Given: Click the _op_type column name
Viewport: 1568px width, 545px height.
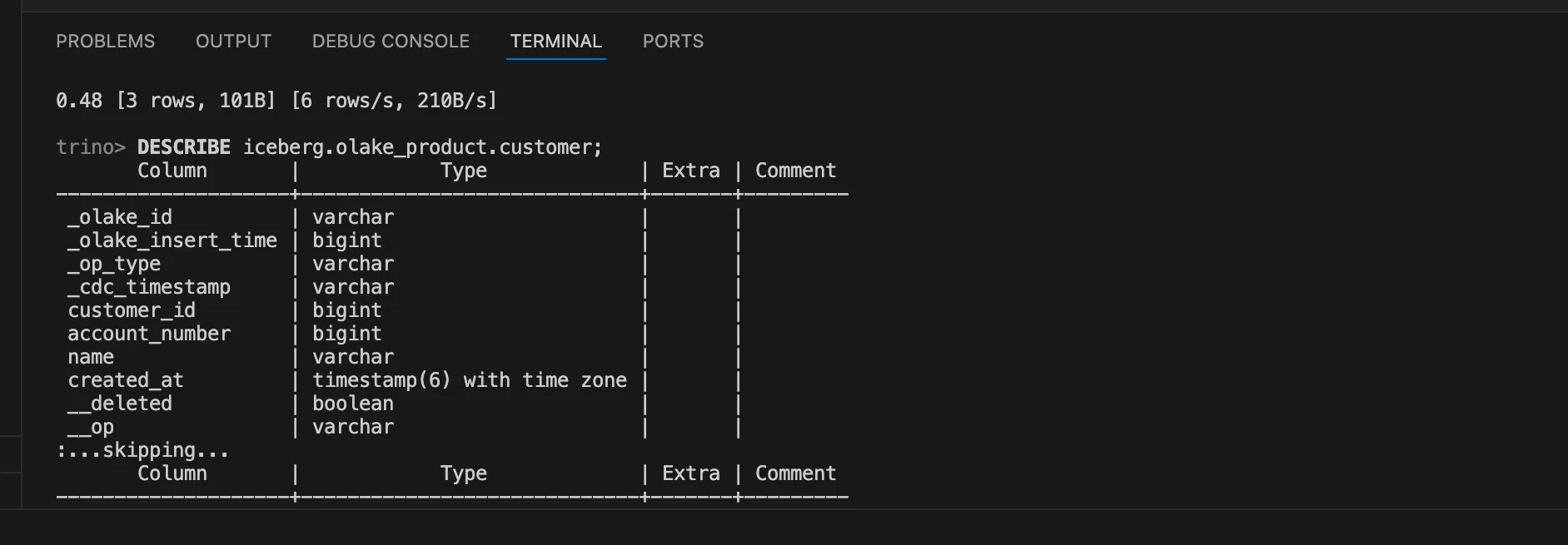Looking at the screenshot, I should pyautogui.click(x=114, y=264).
